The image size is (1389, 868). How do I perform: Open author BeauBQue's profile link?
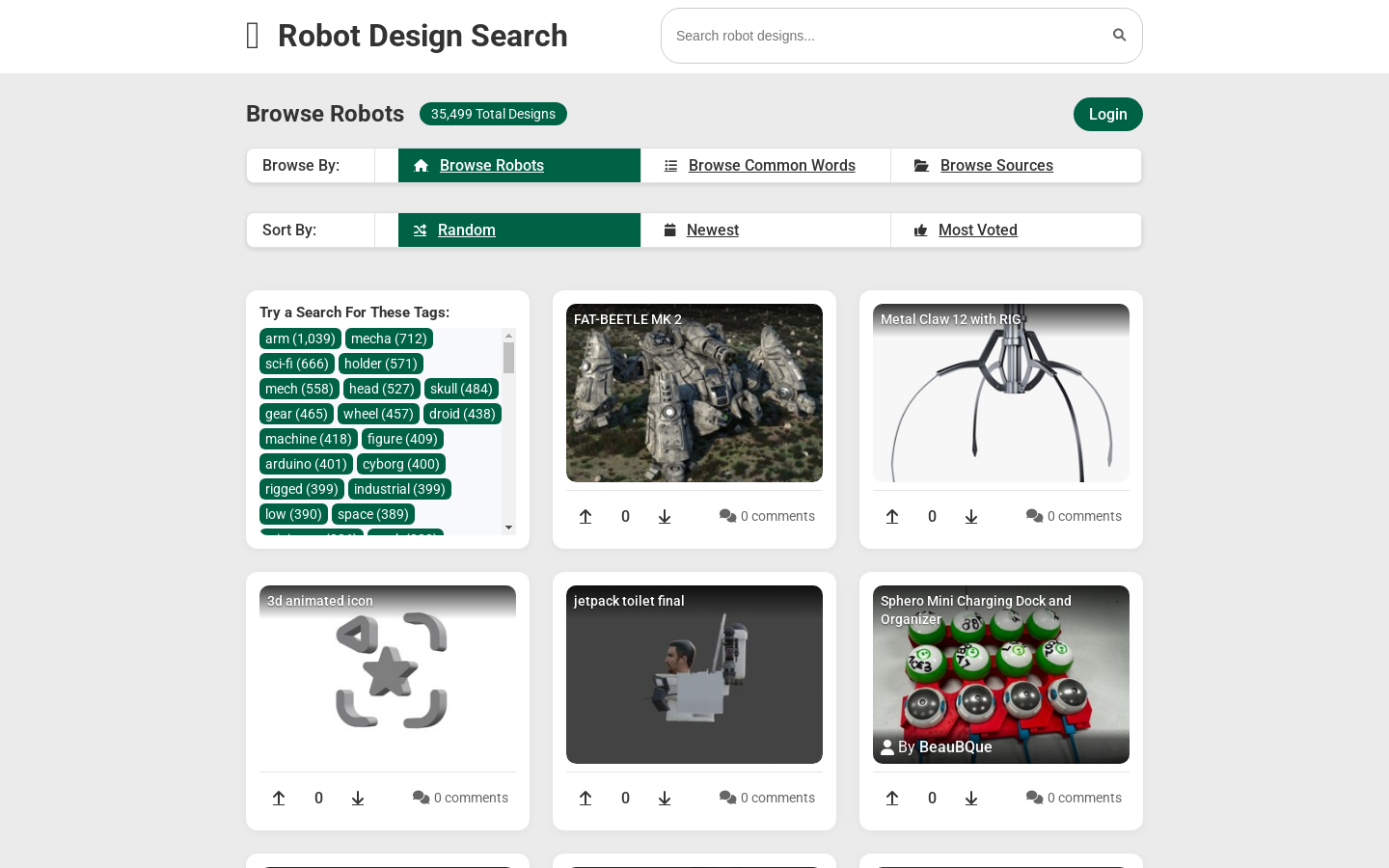pyautogui.click(x=955, y=746)
